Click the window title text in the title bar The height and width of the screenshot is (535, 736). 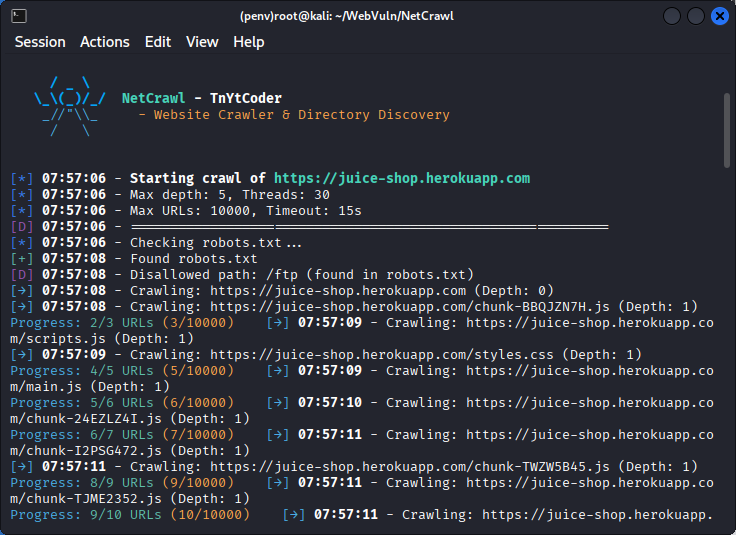pyautogui.click(x=368, y=16)
